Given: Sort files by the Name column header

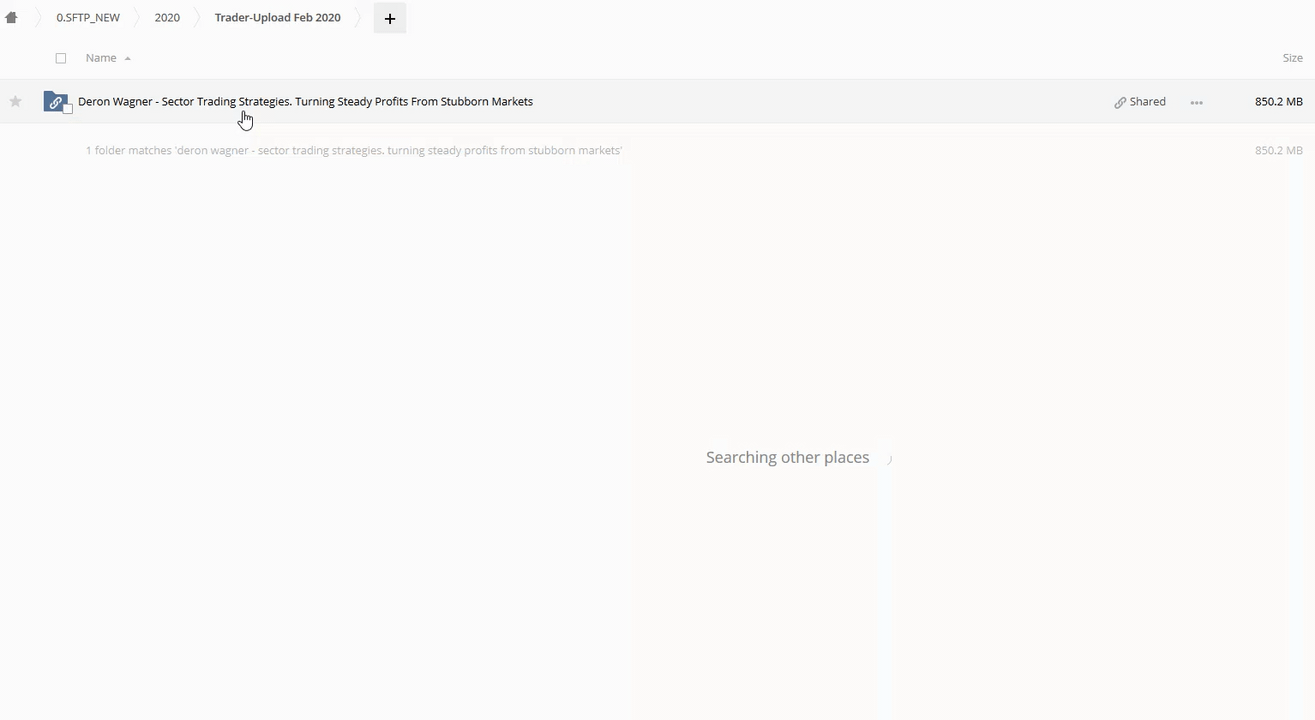Looking at the screenshot, I should click(101, 58).
